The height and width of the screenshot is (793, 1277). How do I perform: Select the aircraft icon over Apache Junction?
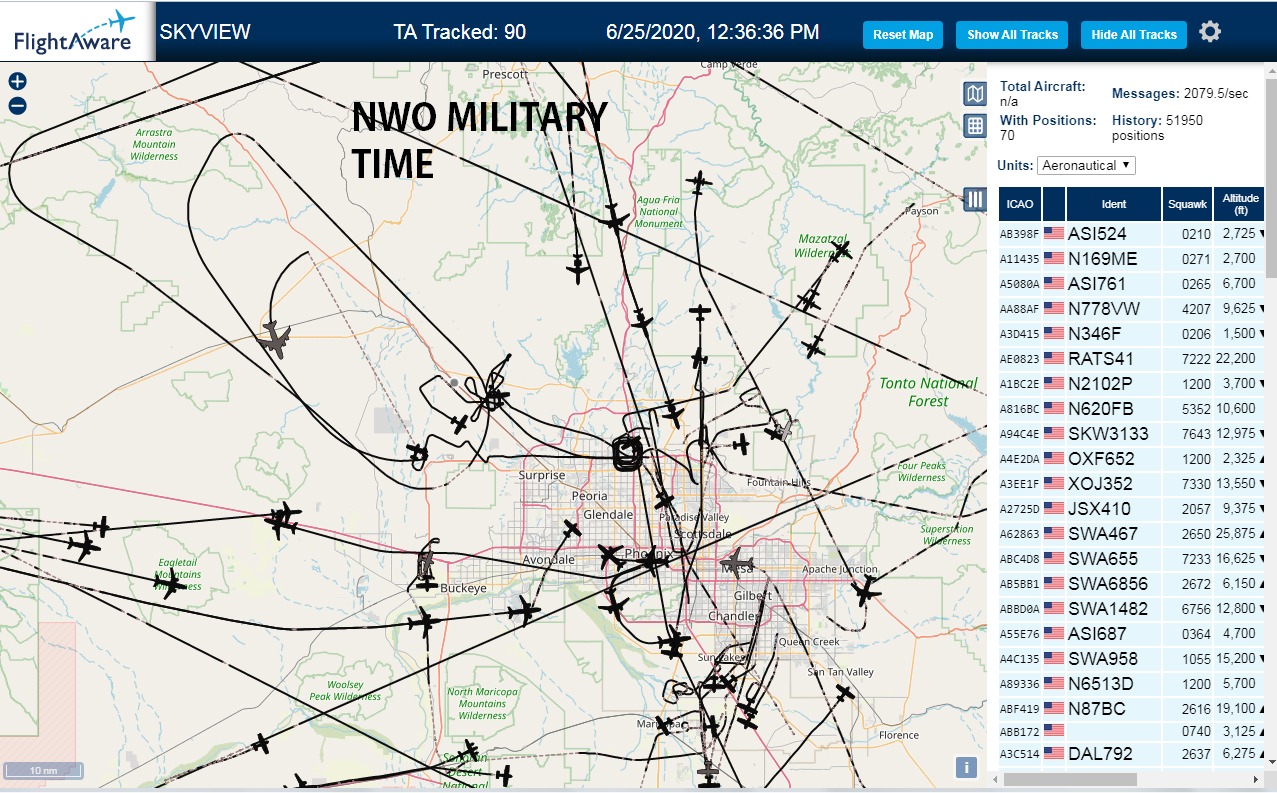coord(866,592)
